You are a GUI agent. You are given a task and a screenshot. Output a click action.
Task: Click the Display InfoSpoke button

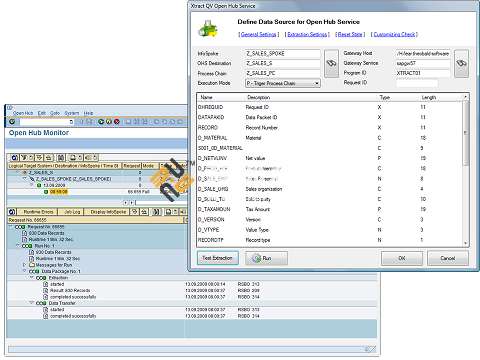click(x=107, y=212)
